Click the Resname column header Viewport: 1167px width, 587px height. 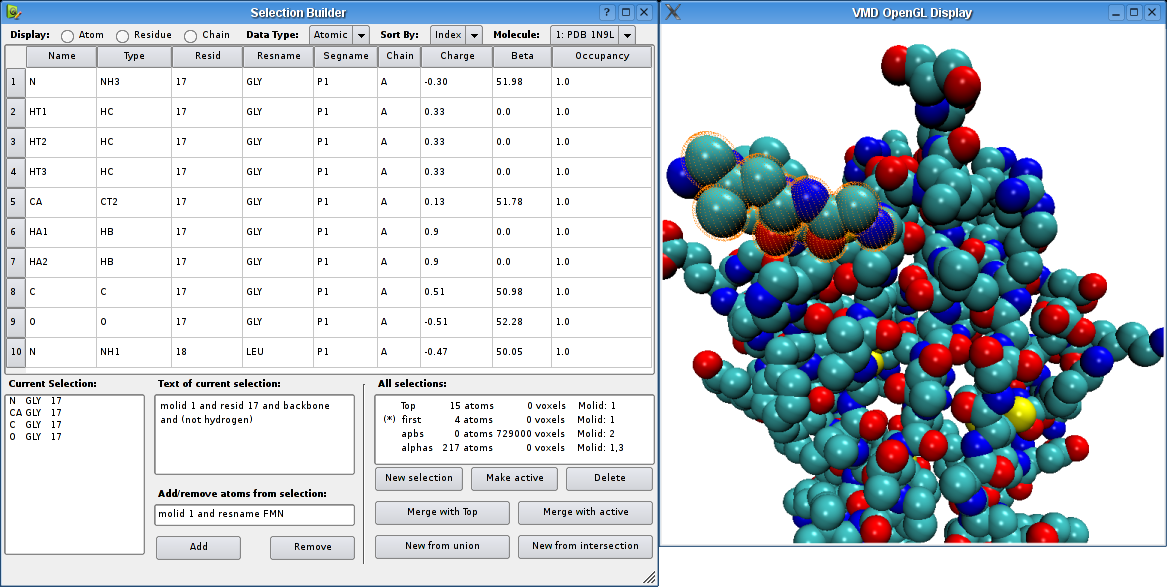tap(278, 56)
